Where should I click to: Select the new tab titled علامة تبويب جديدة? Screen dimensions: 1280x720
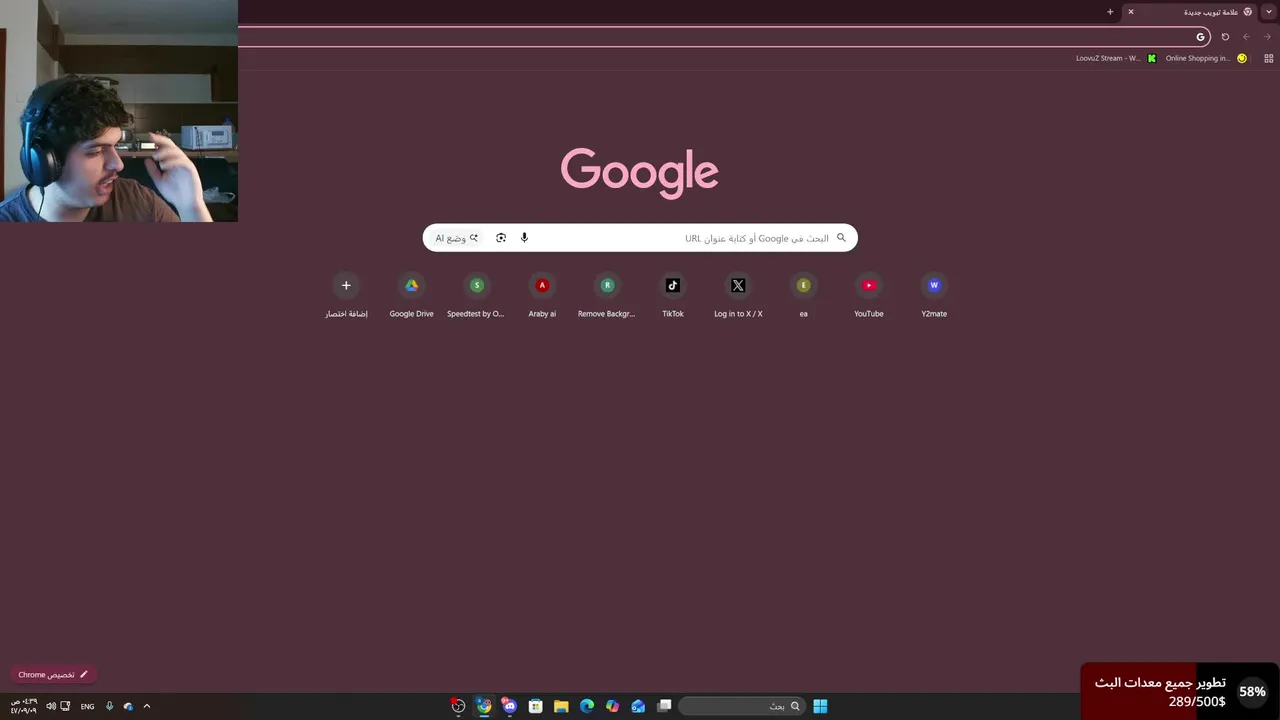coord(1191,12)
